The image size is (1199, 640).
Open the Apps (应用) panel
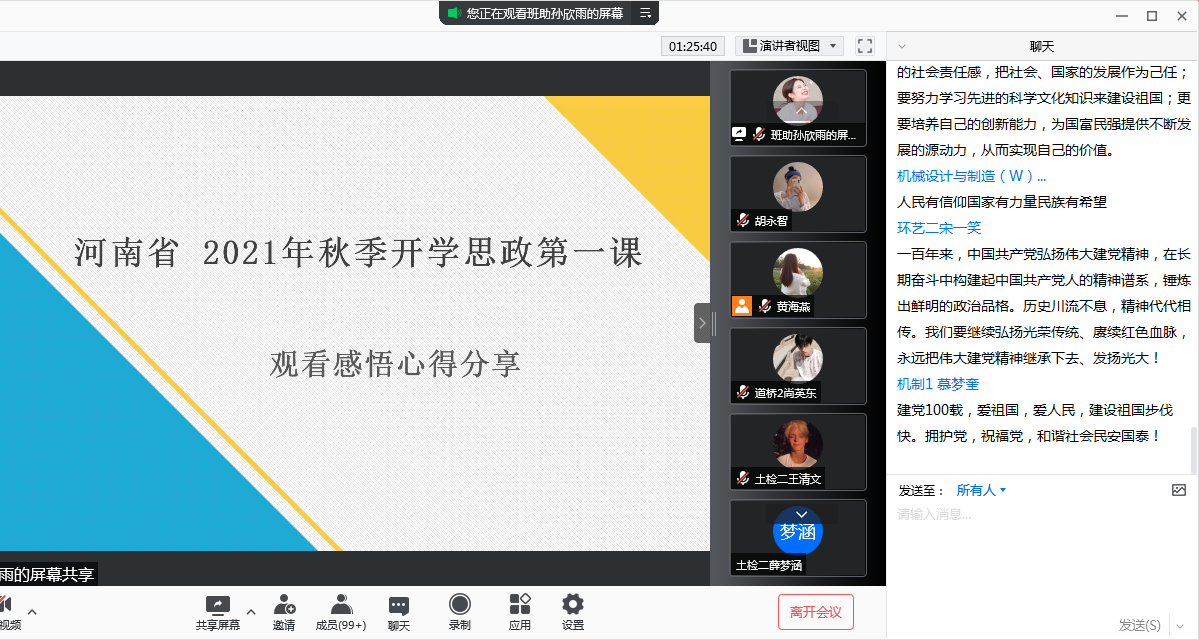click(520, 612)
